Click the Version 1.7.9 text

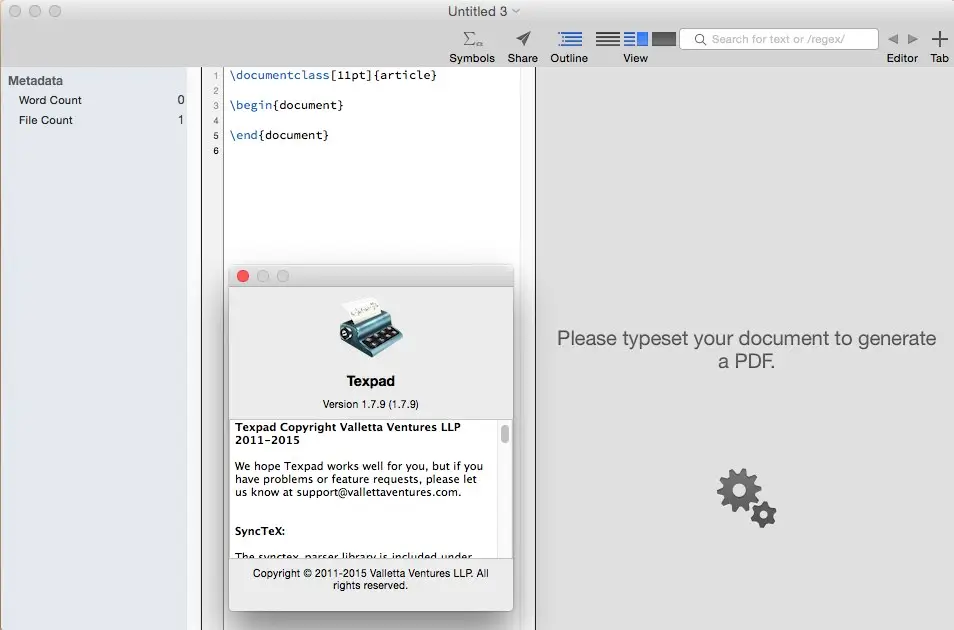pyautogui.click(x=371, y=404)
